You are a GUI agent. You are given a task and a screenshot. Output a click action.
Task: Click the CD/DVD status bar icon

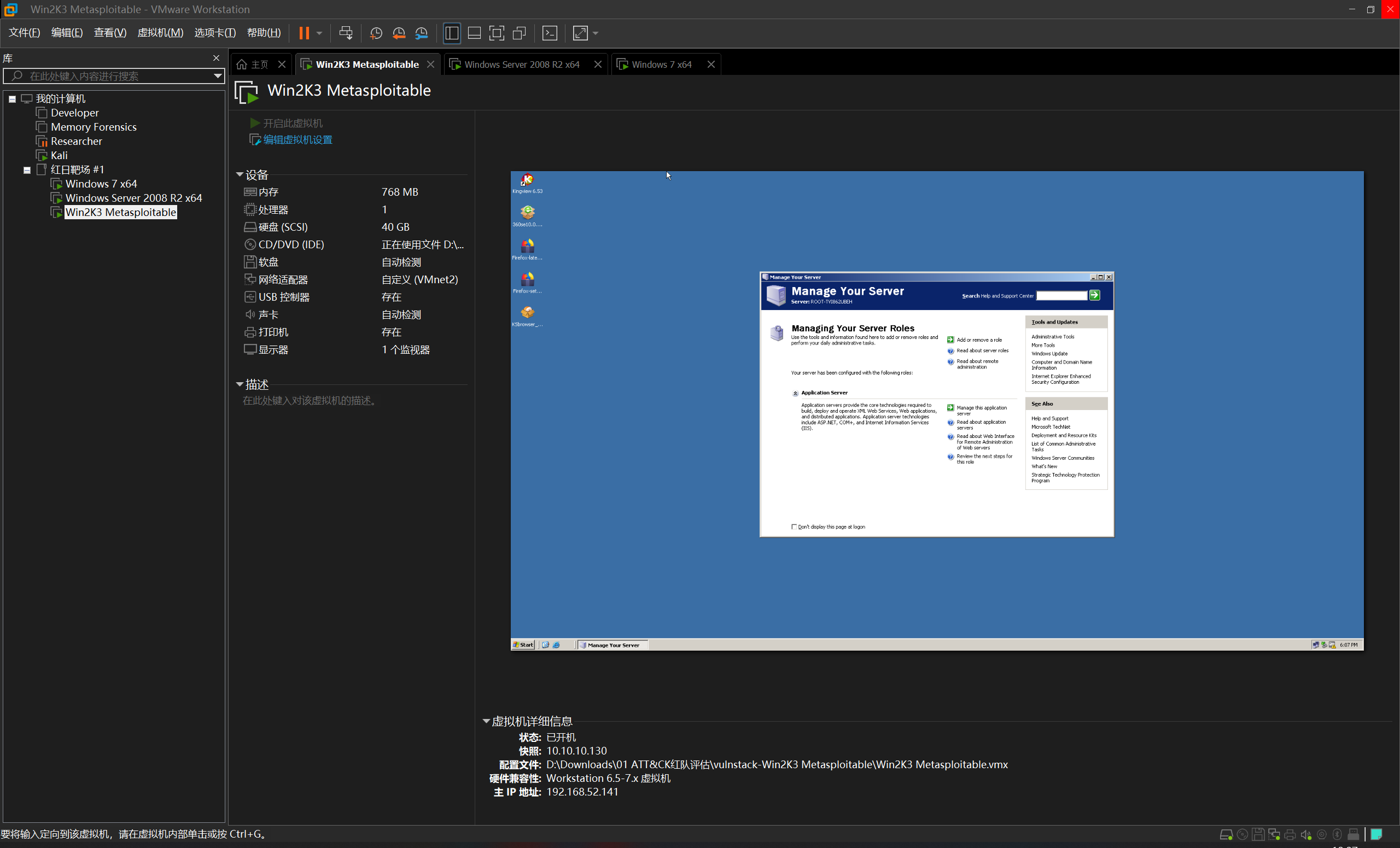coord(1242,834)
